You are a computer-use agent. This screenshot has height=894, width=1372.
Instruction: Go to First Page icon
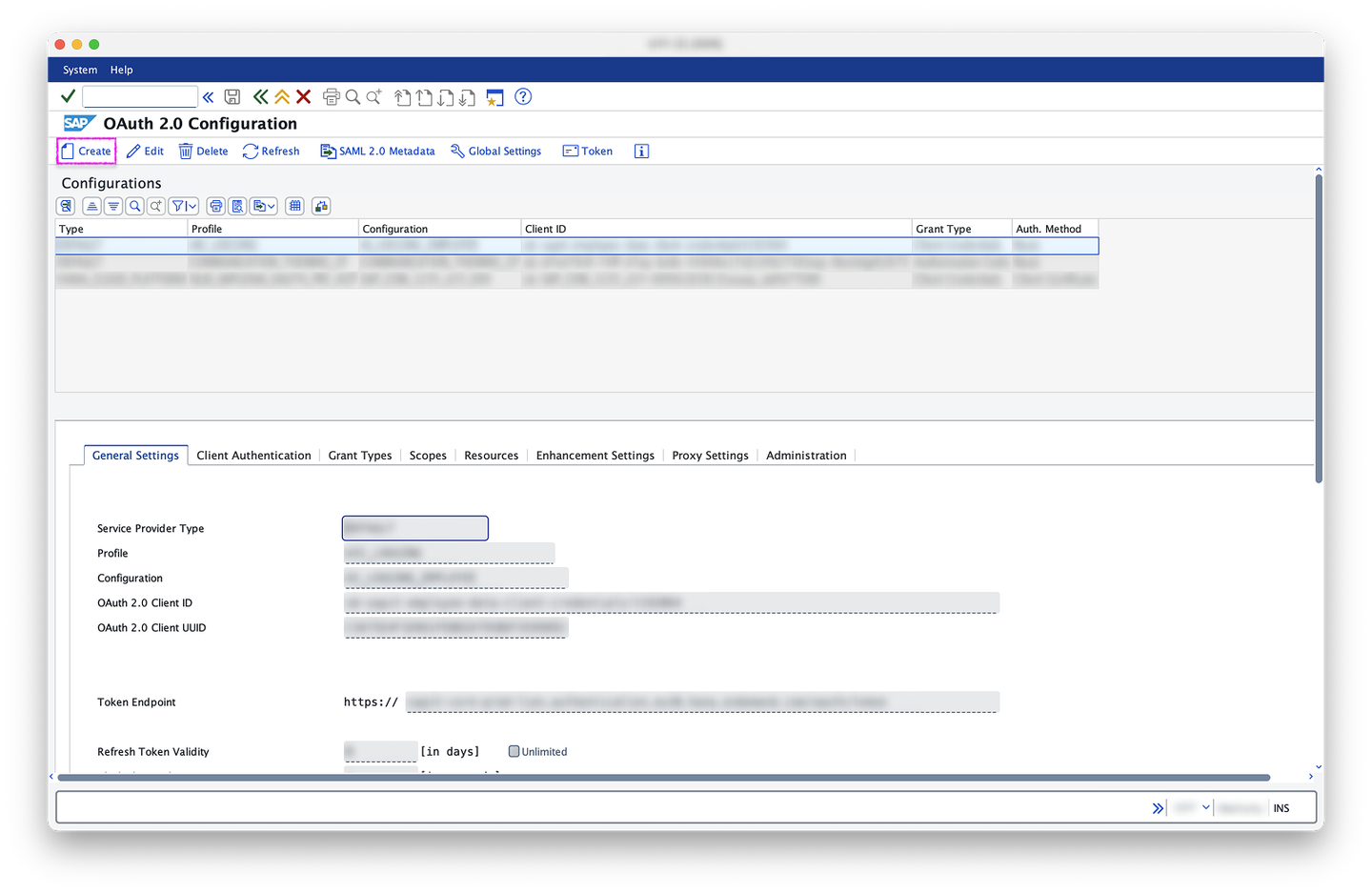[403, 97]
